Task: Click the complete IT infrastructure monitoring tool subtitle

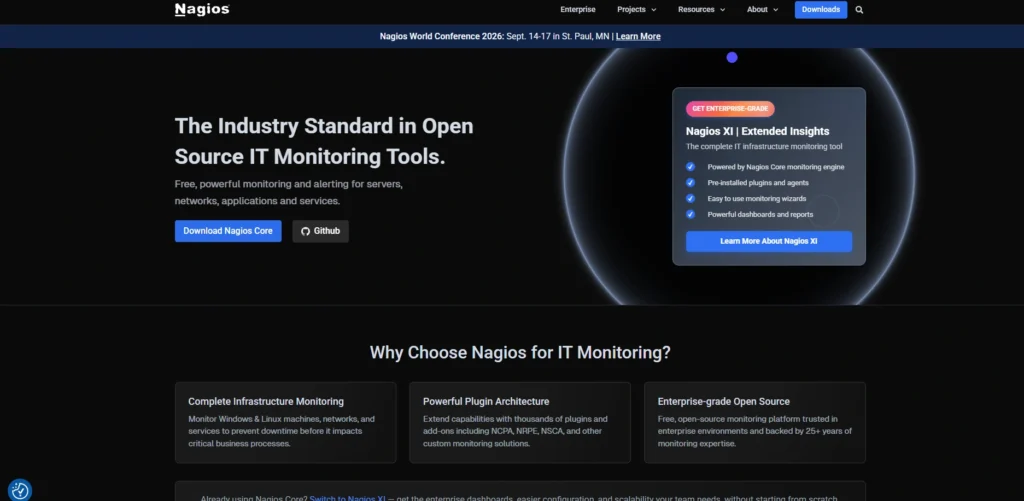Action: [764, 147]
